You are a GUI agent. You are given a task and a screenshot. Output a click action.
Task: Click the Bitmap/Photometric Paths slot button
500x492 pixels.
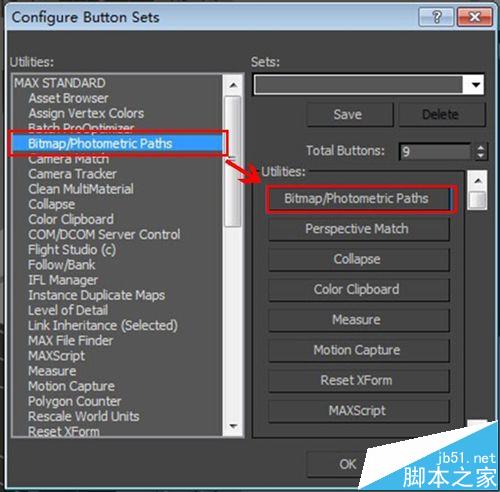pos(359,199)
